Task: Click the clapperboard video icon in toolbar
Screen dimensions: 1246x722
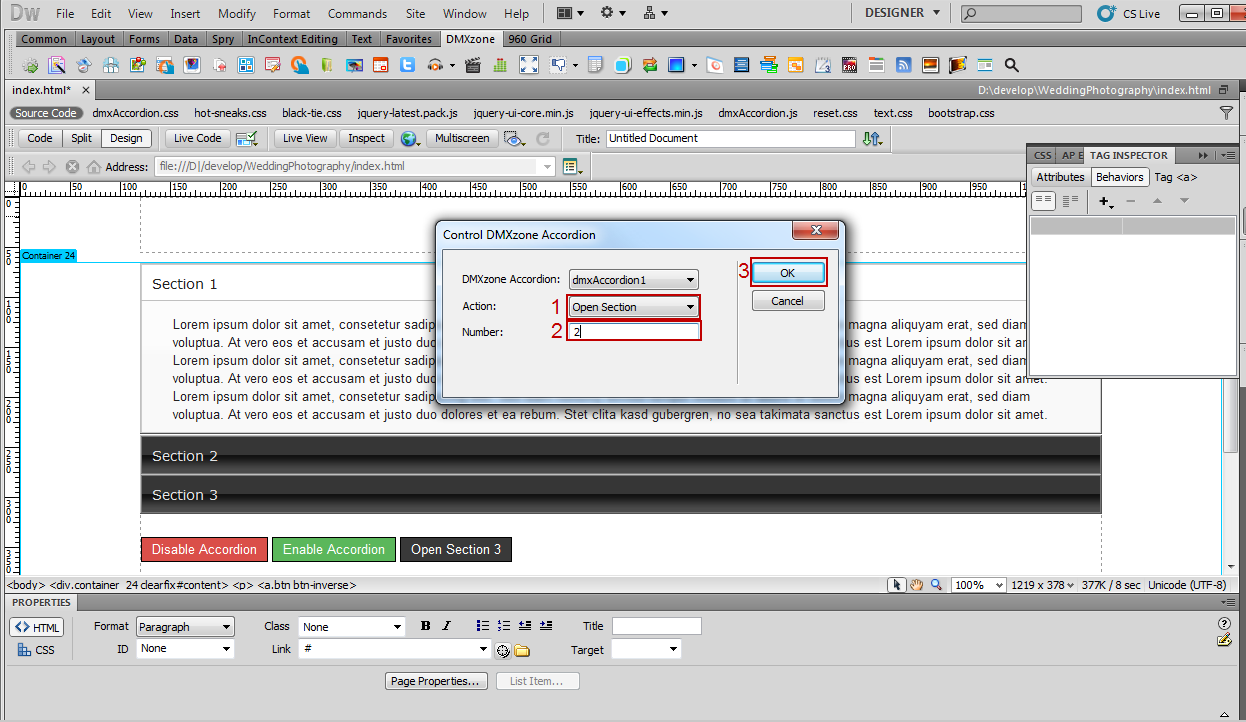Action: pyautogui.click(x=473, y=65)
